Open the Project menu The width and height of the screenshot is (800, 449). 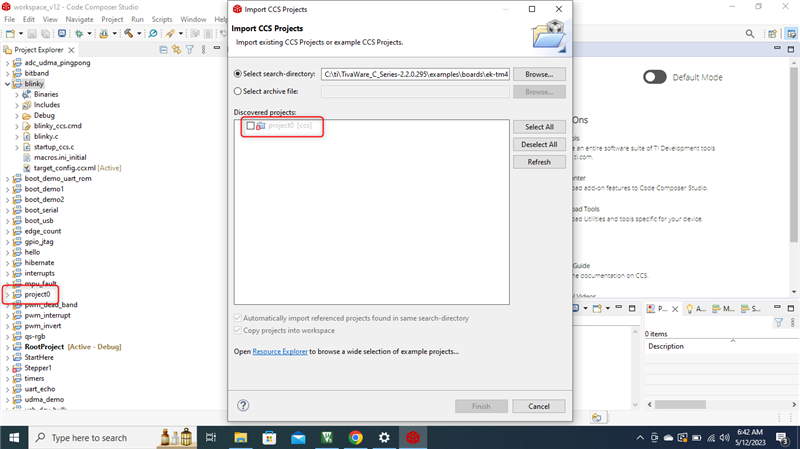click(x=112, y=19)
